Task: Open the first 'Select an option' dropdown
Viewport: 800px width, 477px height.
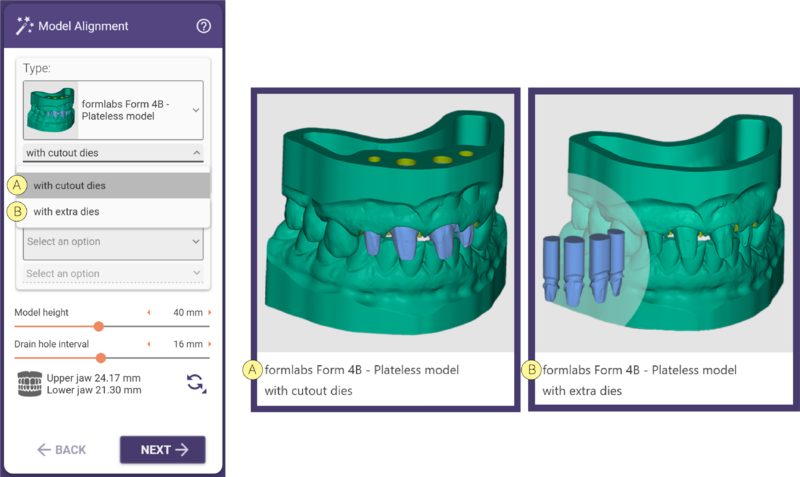Action: pyautogui.click(x=113, y=242)
